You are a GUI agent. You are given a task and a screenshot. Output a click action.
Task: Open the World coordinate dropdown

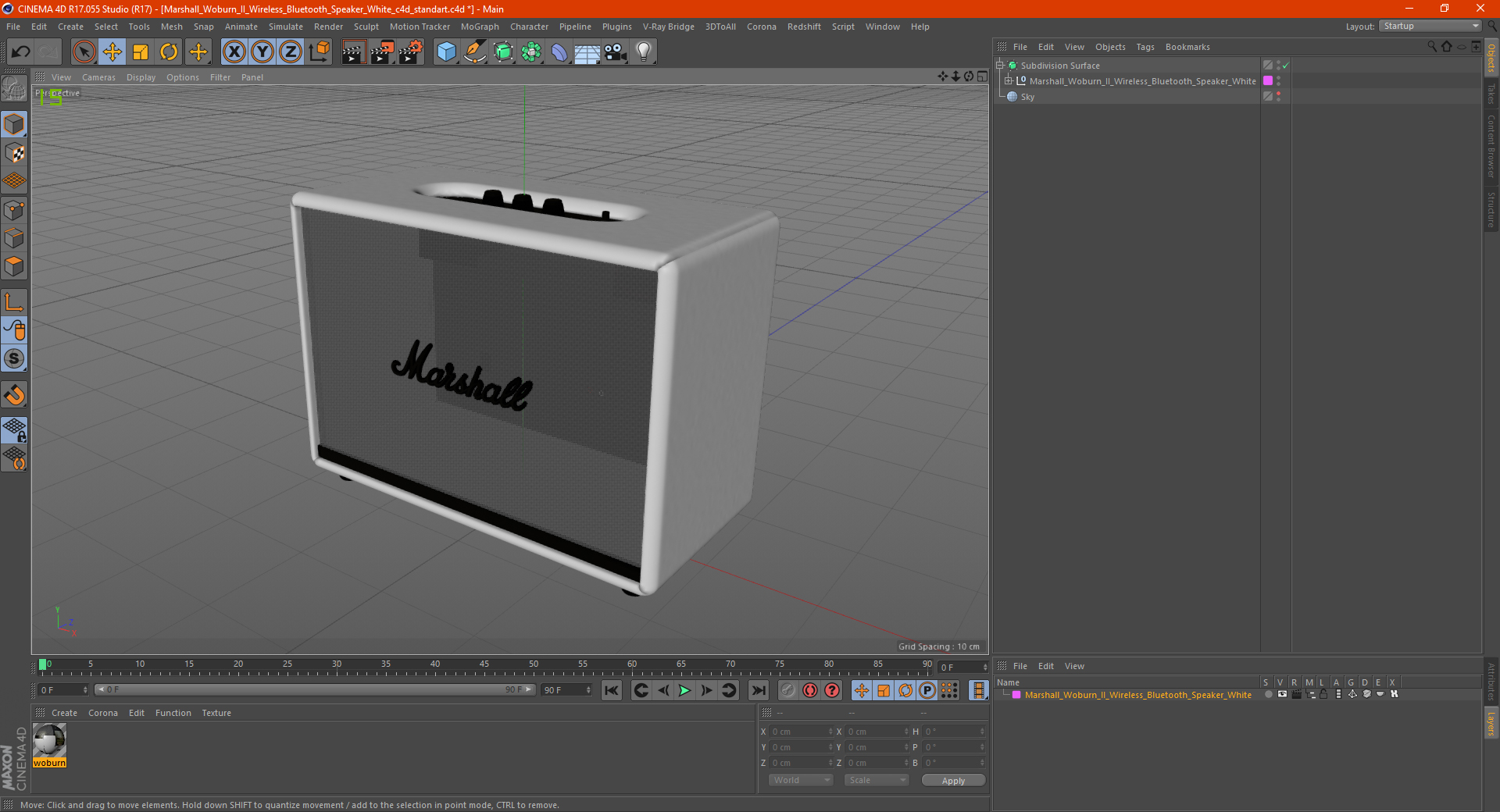(x=801, y=780)
